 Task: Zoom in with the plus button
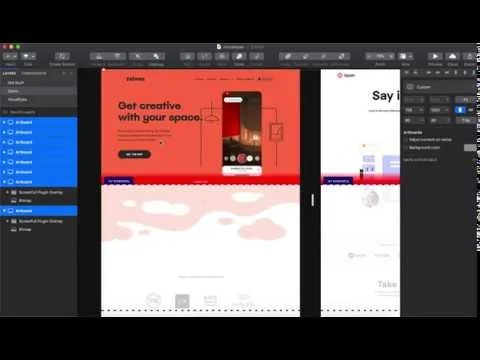[391, 56]
